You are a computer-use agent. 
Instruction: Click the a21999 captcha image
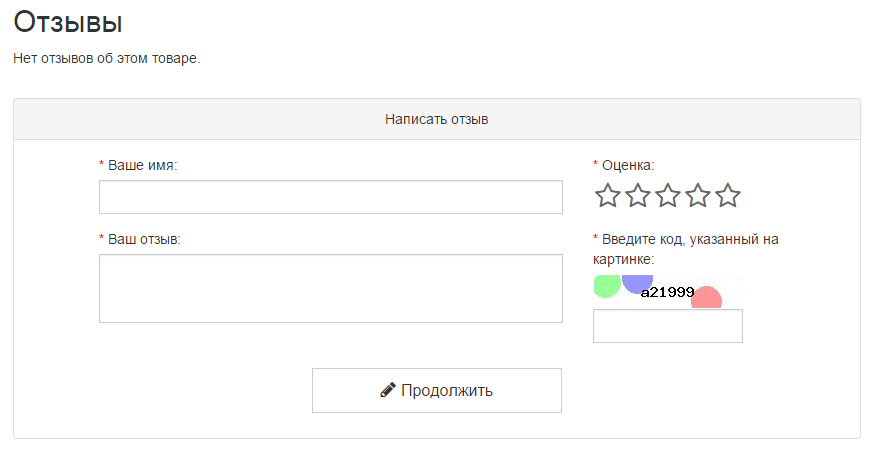point(667,292)
